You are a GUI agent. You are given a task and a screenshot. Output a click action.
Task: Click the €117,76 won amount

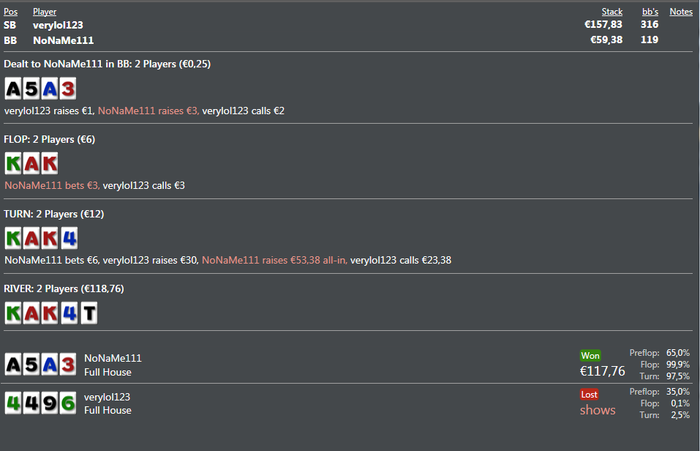(602, 371)
